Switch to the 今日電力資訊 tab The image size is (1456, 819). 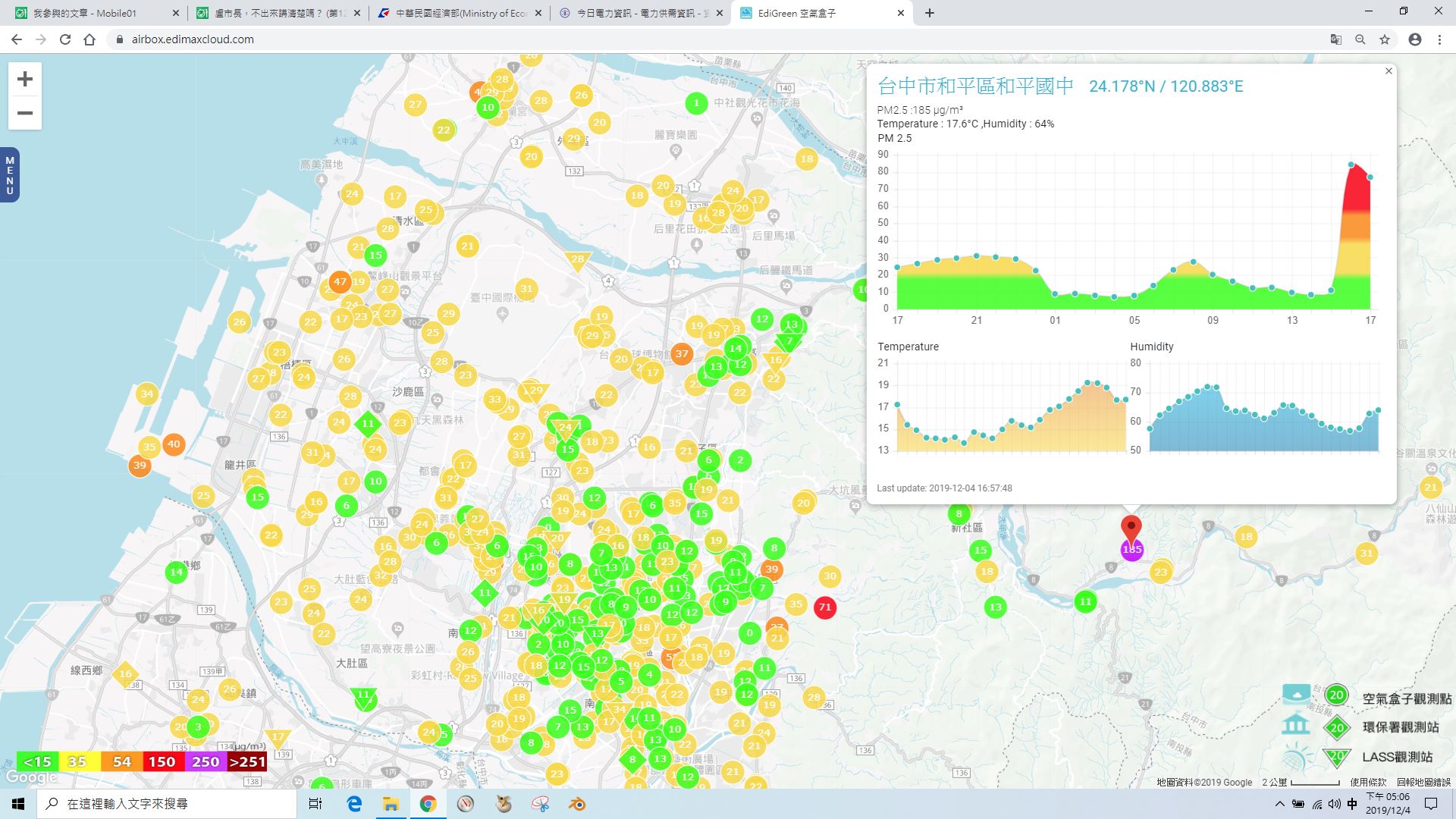pyautogui.click(x=641, y=13)
